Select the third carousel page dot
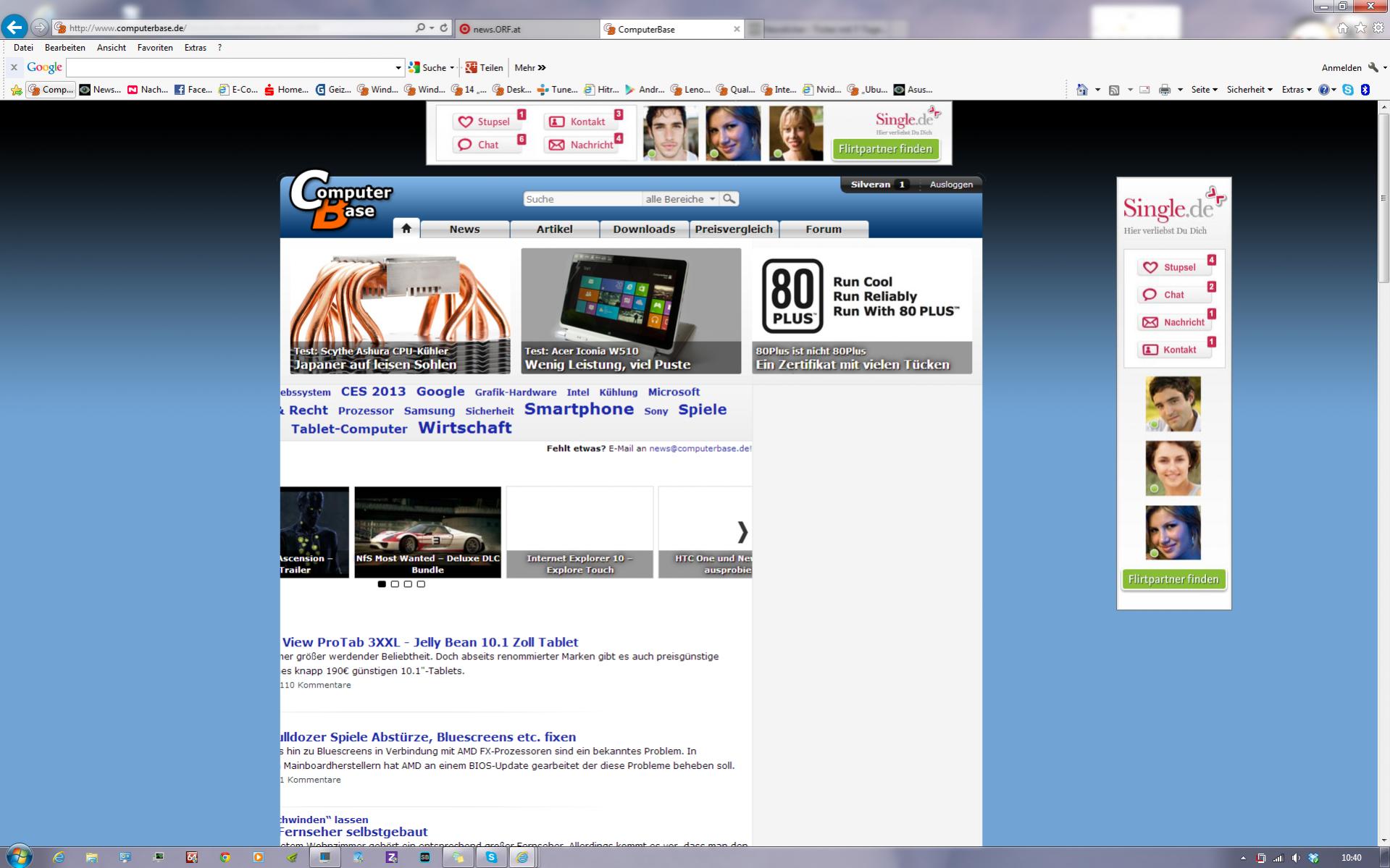This screenshot has height=868, width=1390. tap(408, 583)
